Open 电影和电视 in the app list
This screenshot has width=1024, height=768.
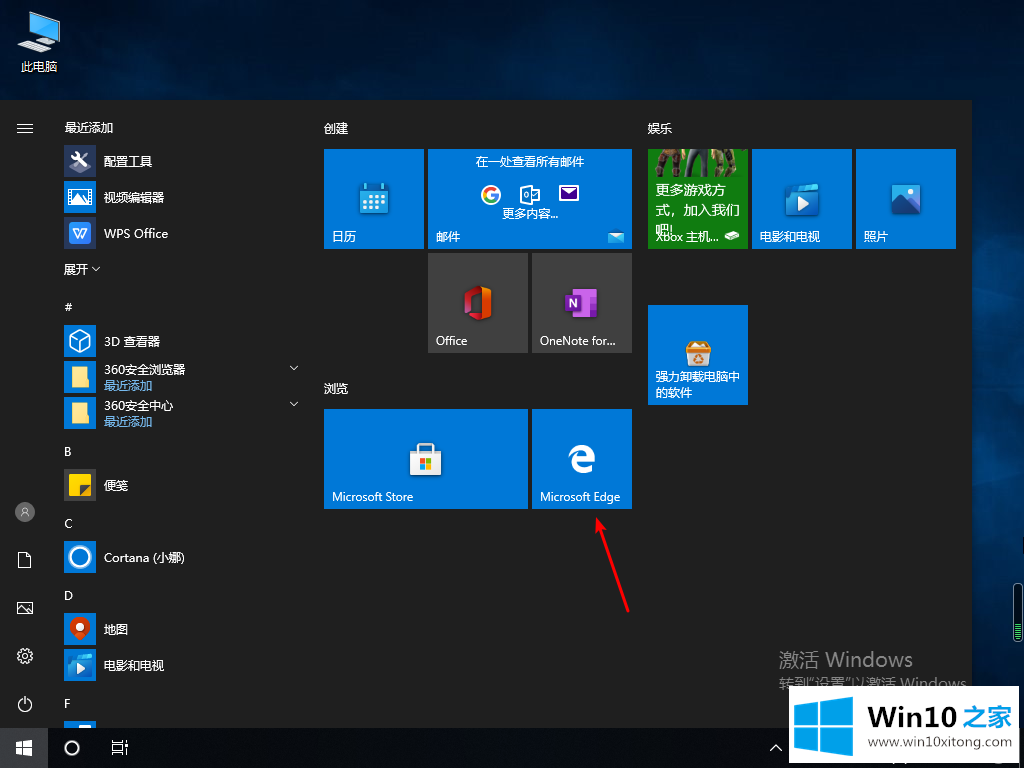coord(183,665)
